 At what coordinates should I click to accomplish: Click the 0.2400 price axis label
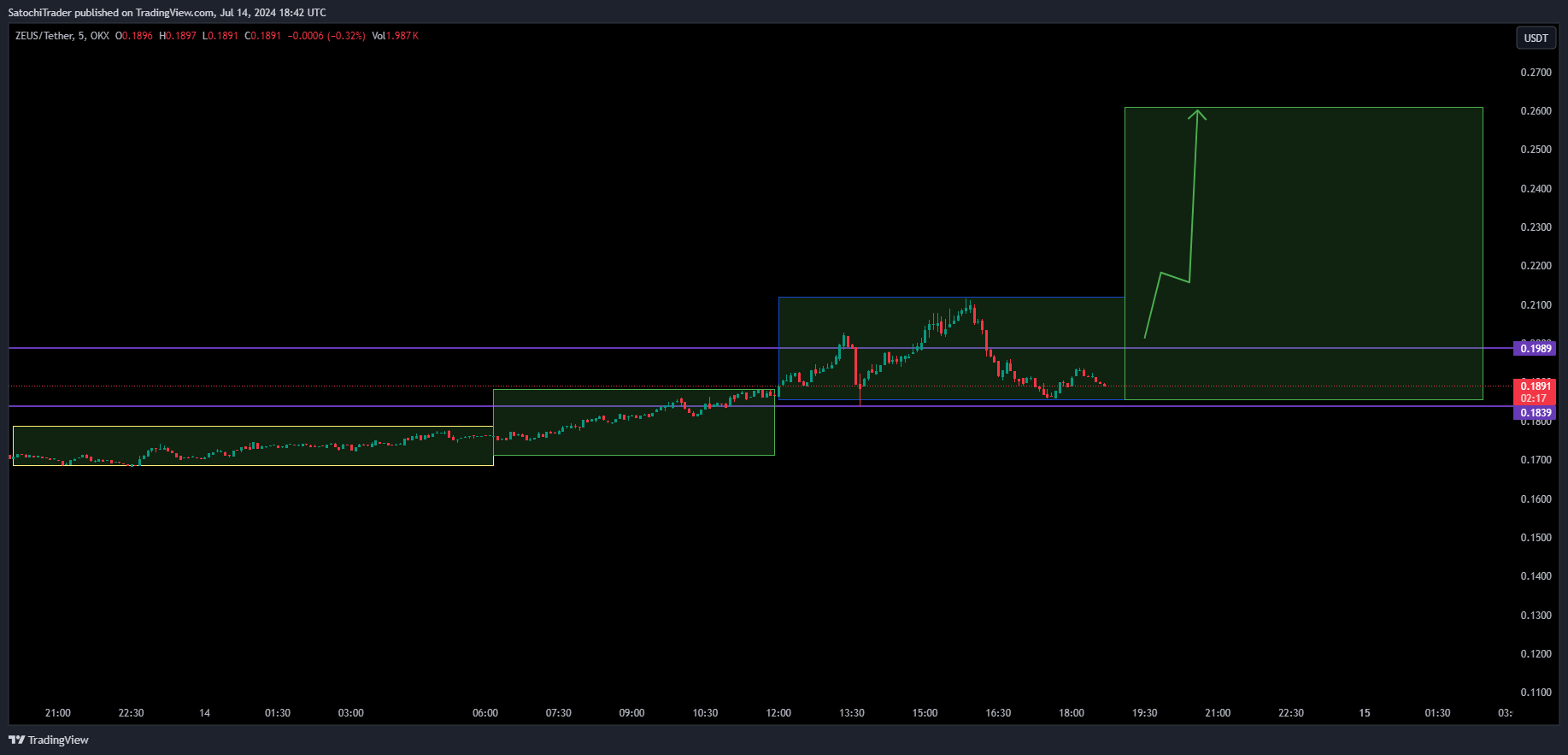[1536, 189]
